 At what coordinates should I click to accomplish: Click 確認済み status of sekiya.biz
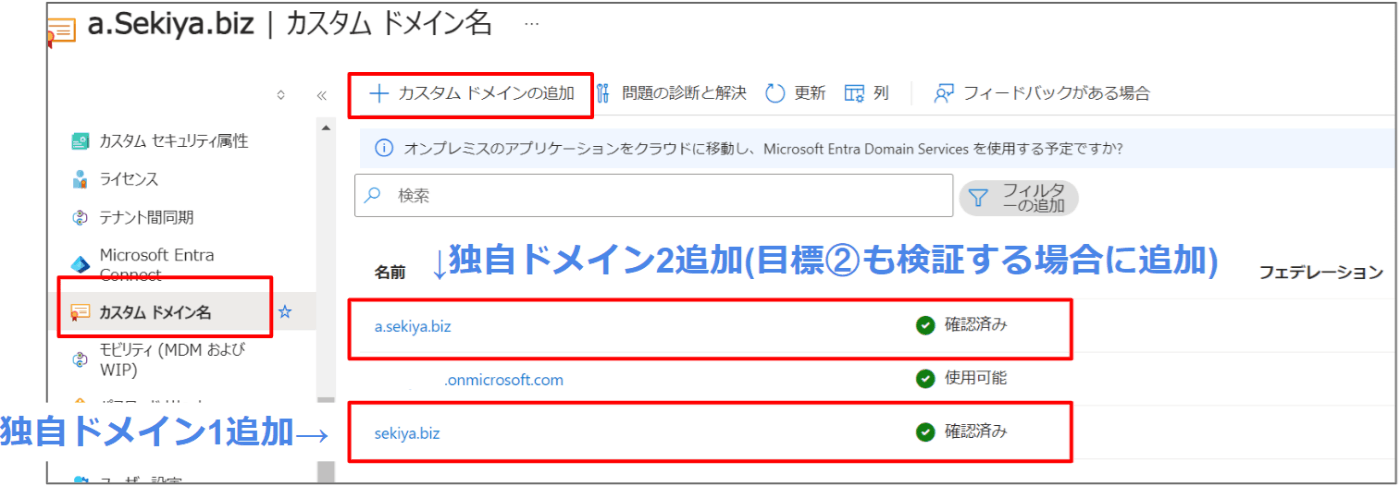(x=962, y=432)
